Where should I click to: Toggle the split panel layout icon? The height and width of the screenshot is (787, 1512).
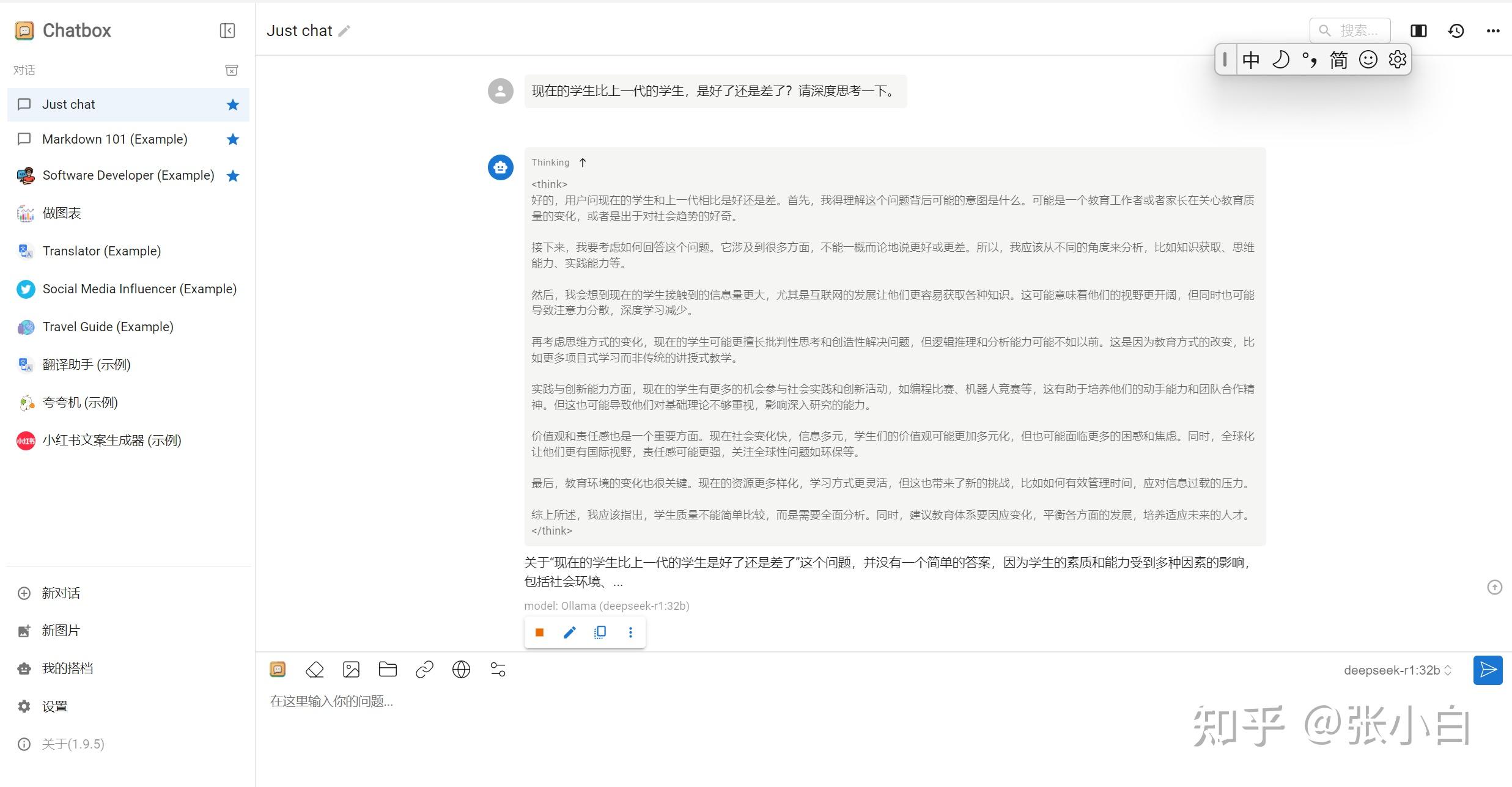pyautogui.click(x=1418, y=31)
